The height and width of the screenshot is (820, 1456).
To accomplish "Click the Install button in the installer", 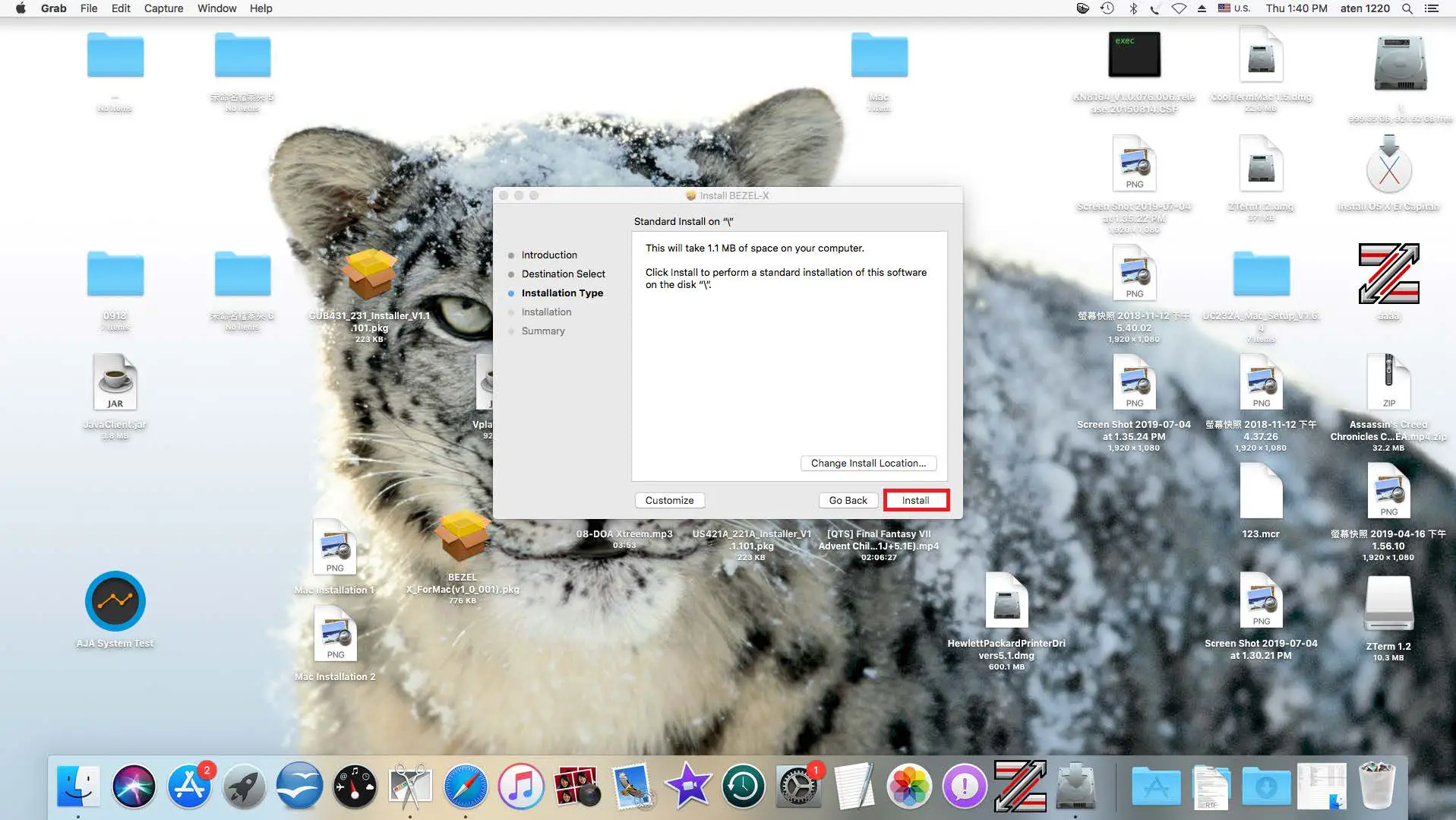I will click(x=915, y=500).
